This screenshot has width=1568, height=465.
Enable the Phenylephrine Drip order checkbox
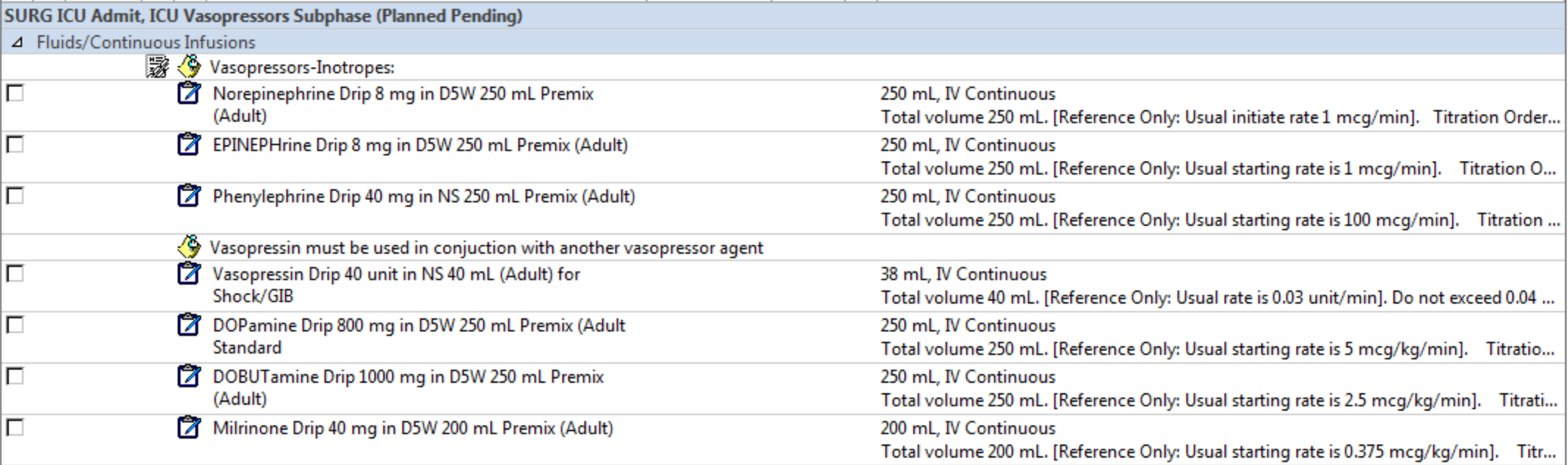coord(15,197)
